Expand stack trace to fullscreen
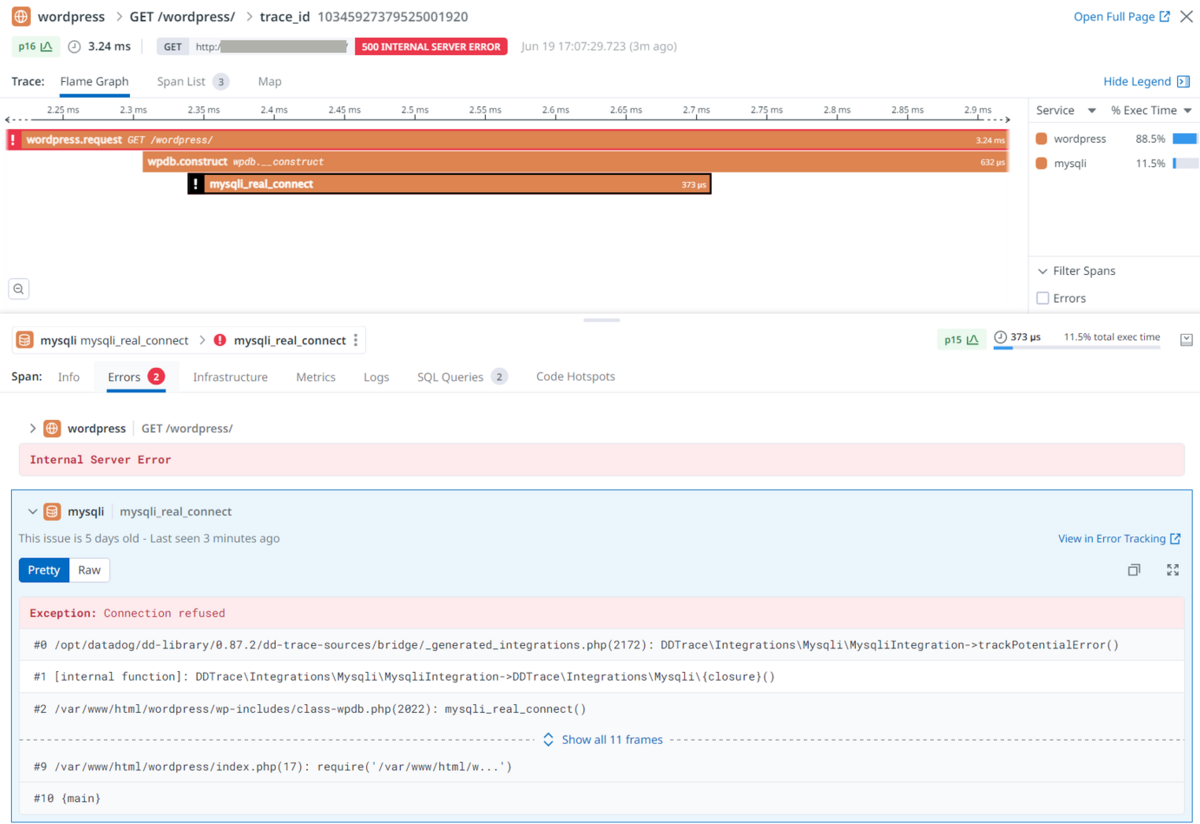 [x=1173, y=570]
